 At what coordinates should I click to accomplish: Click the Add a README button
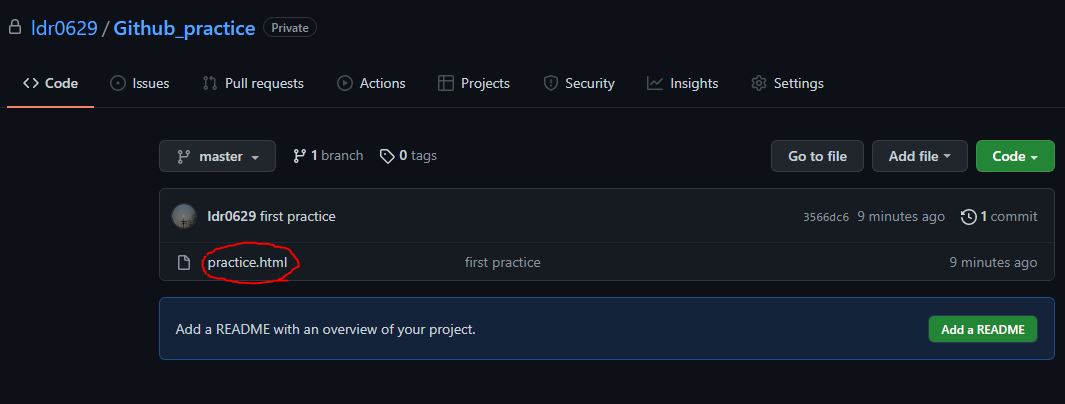(x=983, y=329)
